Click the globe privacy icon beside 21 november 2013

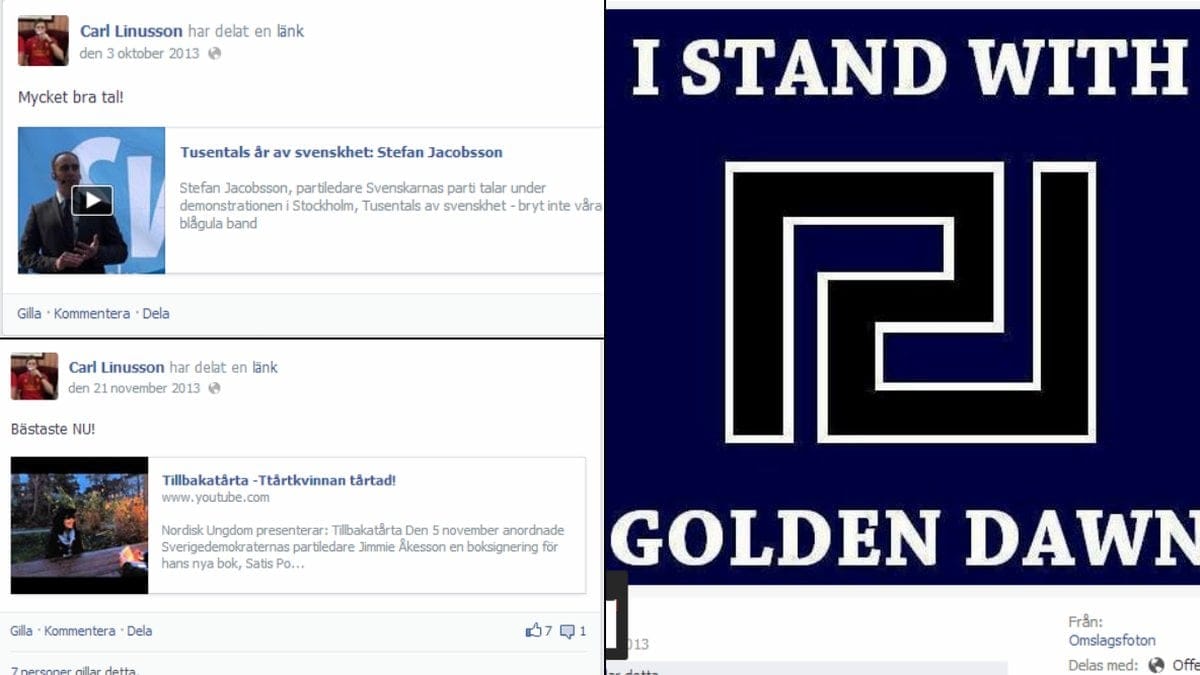click(214, 389)
